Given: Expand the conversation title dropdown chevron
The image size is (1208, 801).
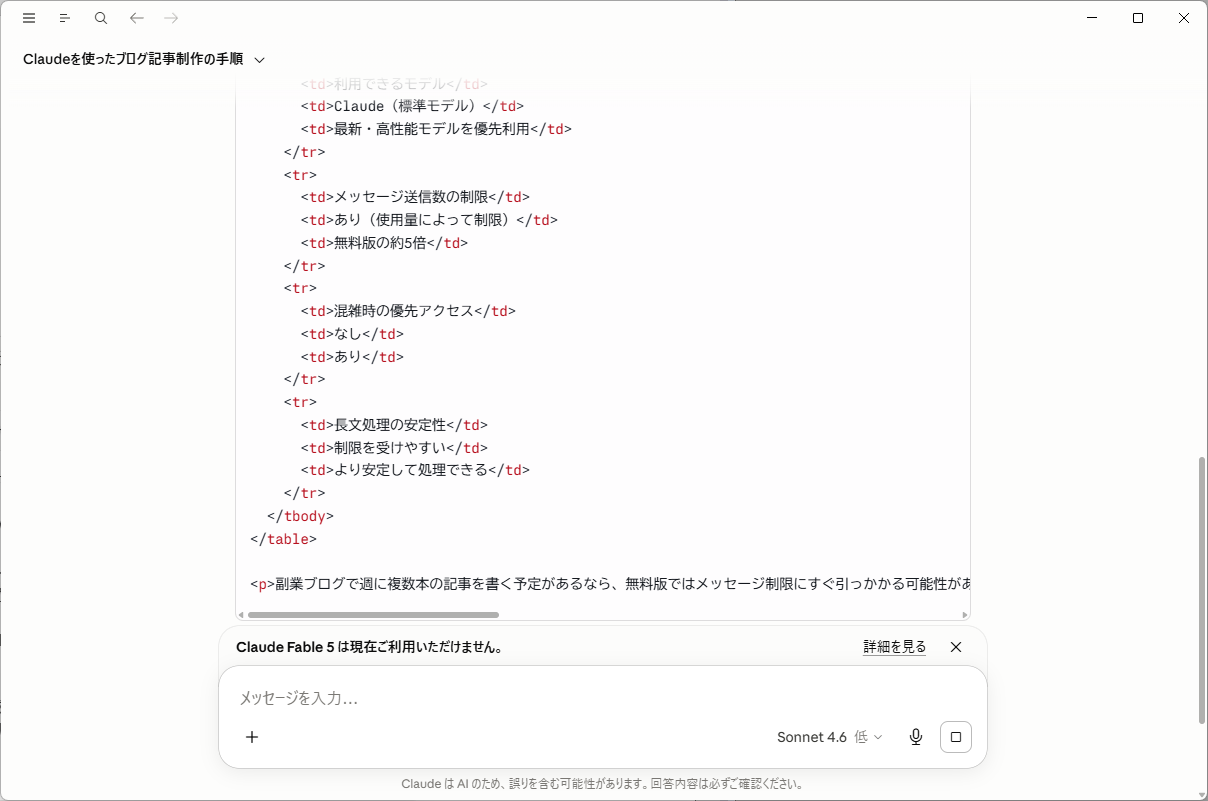Looking at the screenshot, I should coord(260,60).
